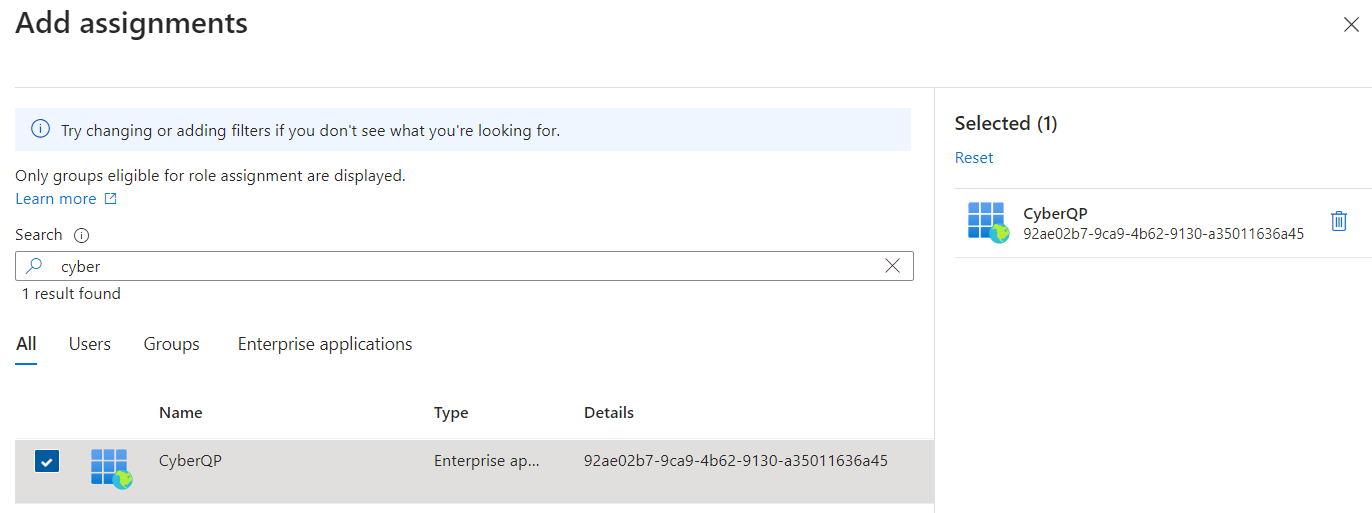The image size is (1372, 513).
Task: Click the external link icon beside Learn more
Action: tap(111, 199)
